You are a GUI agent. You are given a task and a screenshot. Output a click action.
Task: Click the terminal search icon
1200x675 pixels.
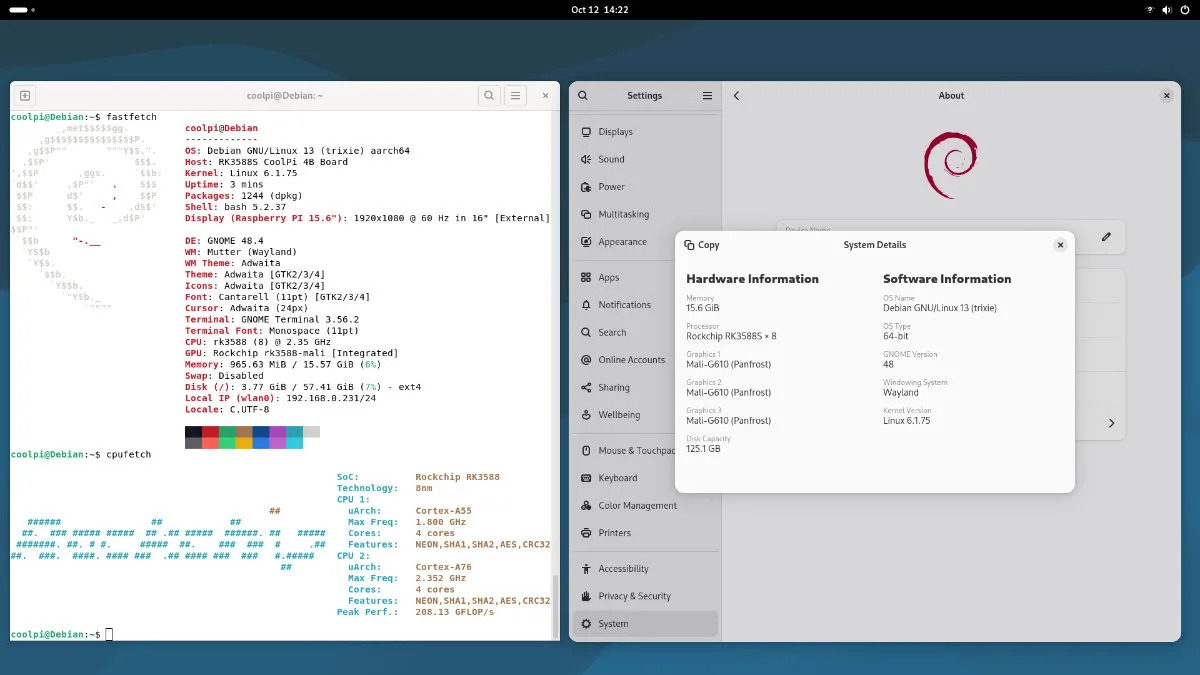pos(488,96)
